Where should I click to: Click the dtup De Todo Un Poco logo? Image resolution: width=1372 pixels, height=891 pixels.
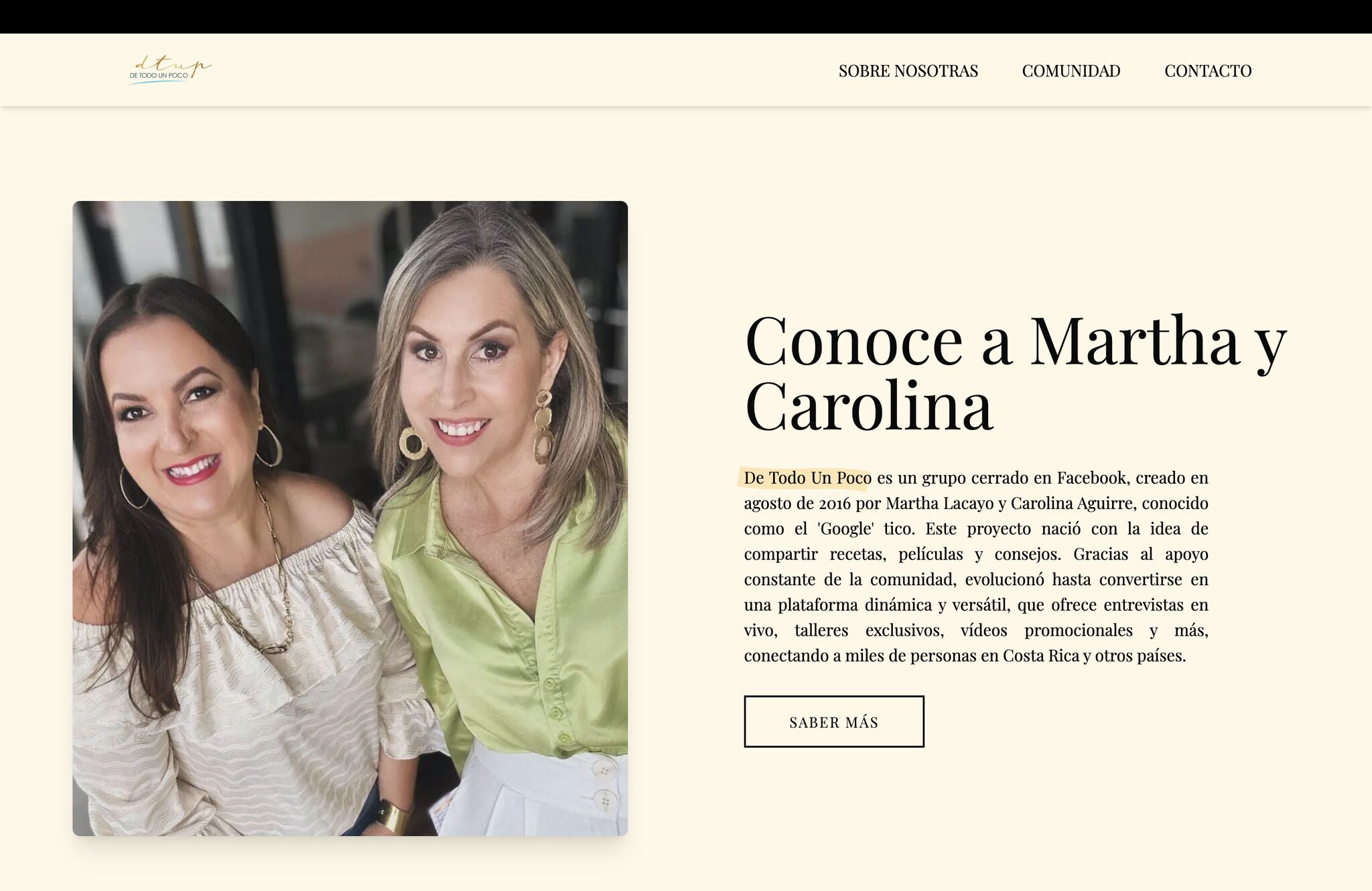pos(170,70)
